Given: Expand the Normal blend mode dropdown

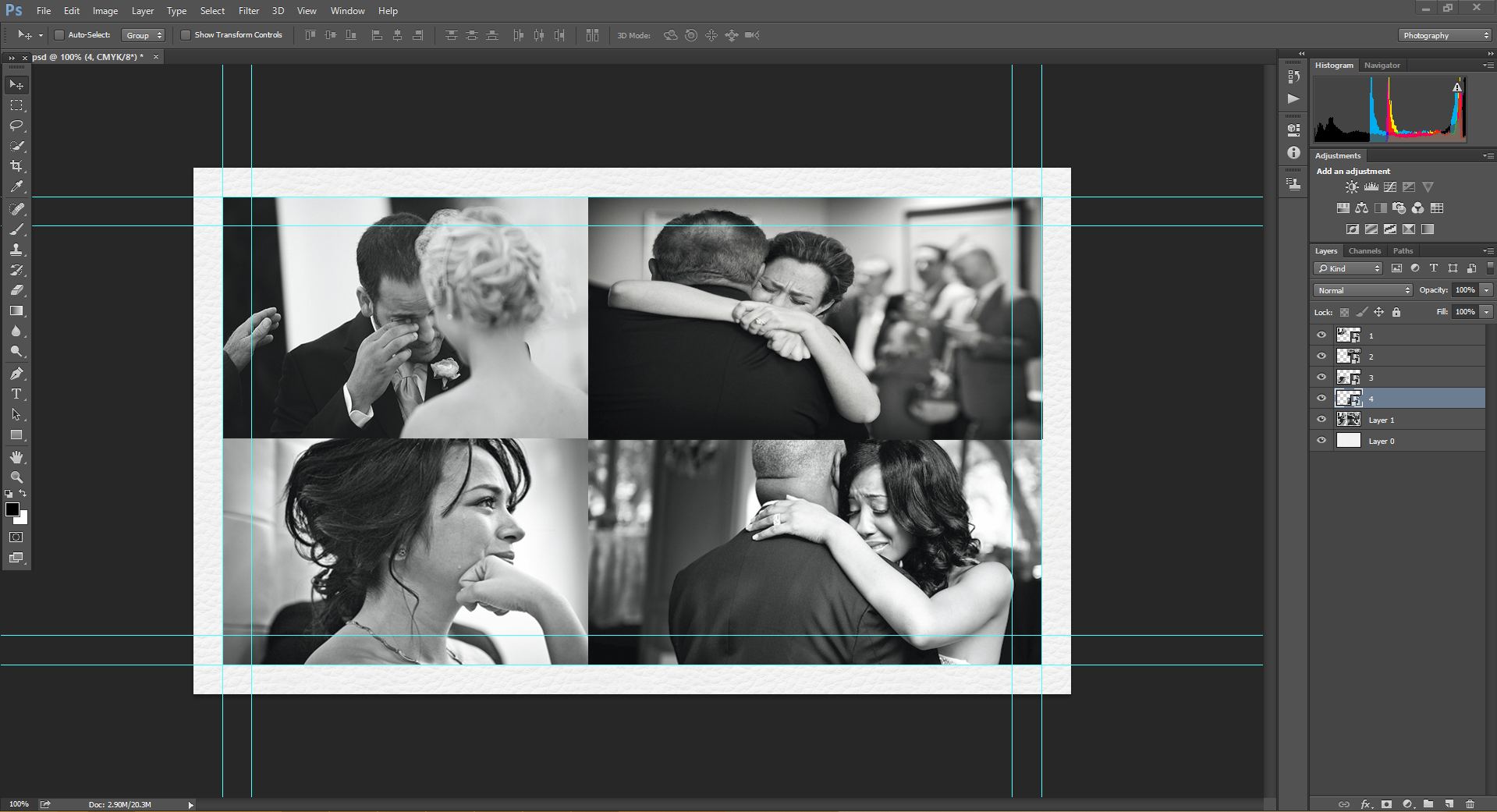Looking at the screenshot, I should click(x=1363, y=290).
